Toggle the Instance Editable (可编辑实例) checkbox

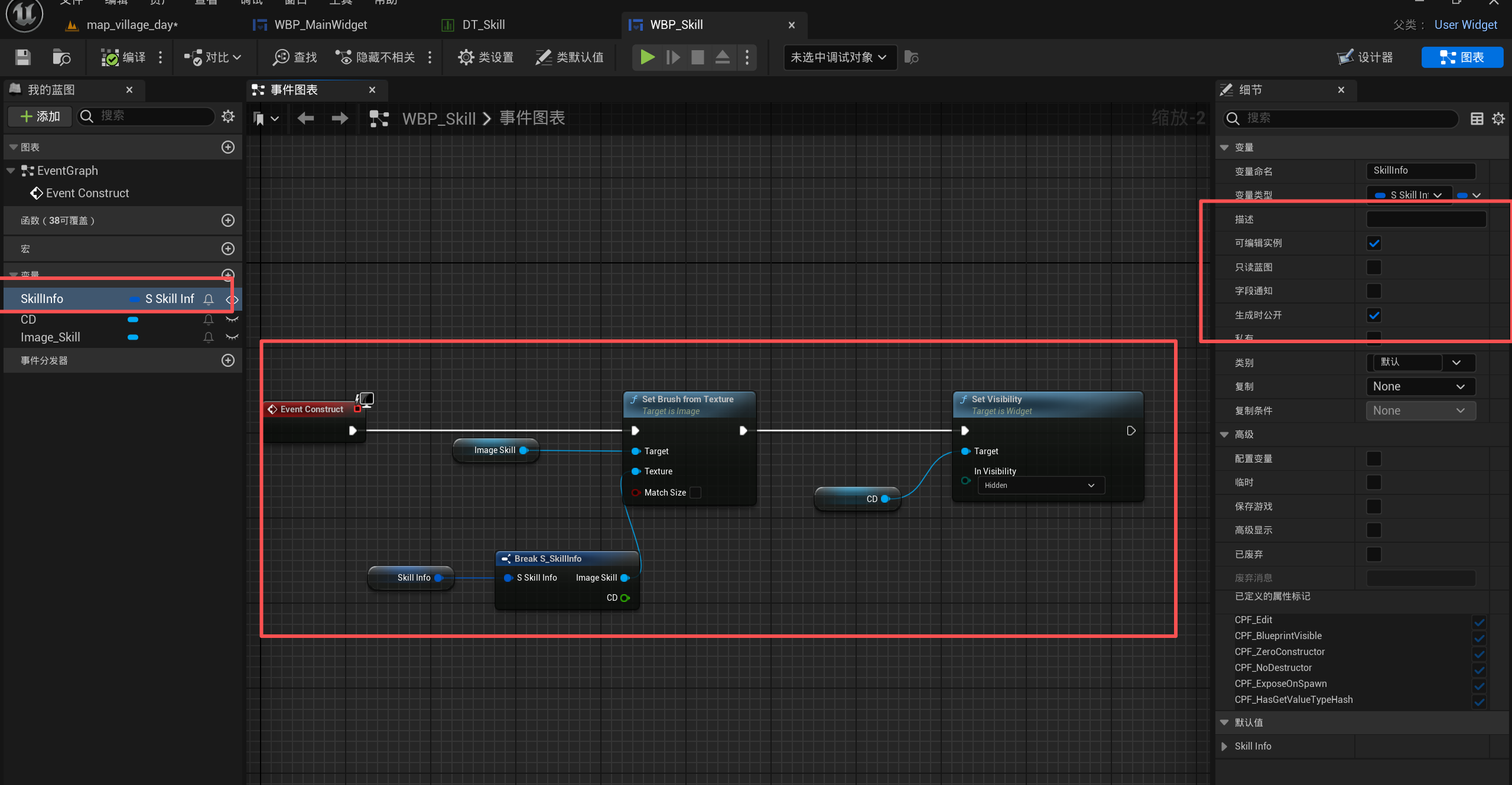point(1374,243)
